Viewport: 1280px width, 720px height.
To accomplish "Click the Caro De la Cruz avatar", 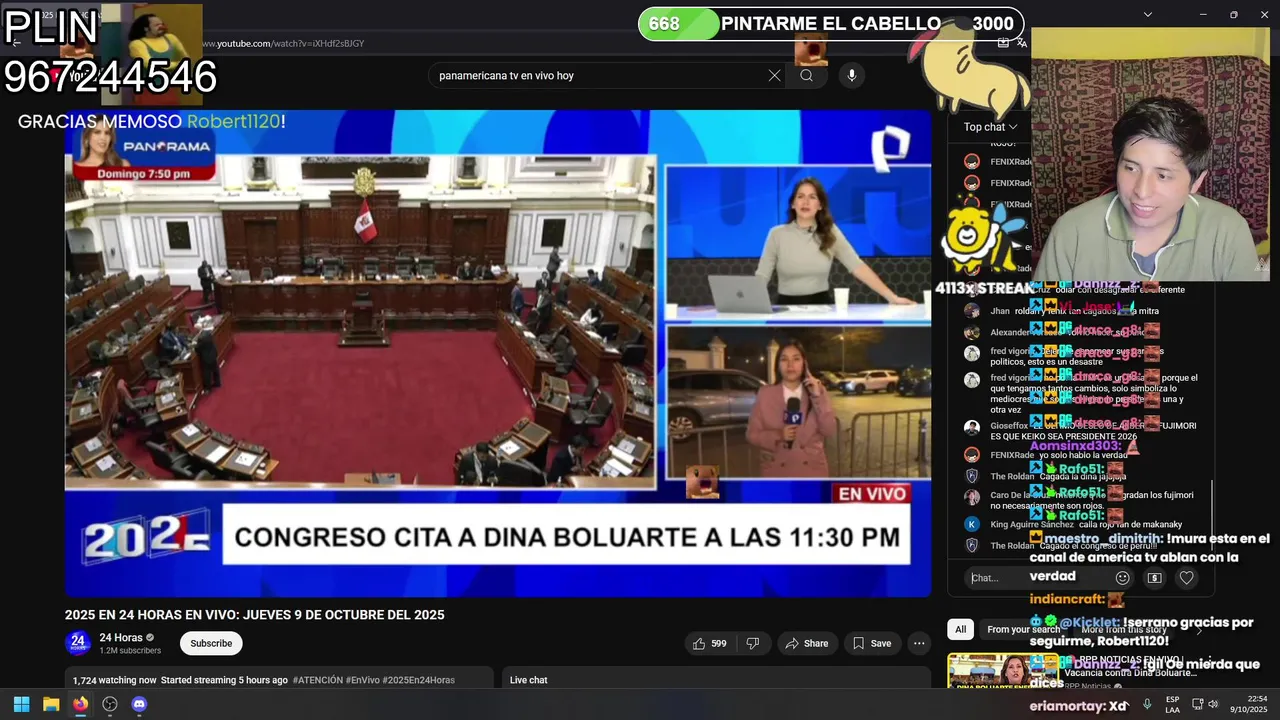I will pos(971,497).
